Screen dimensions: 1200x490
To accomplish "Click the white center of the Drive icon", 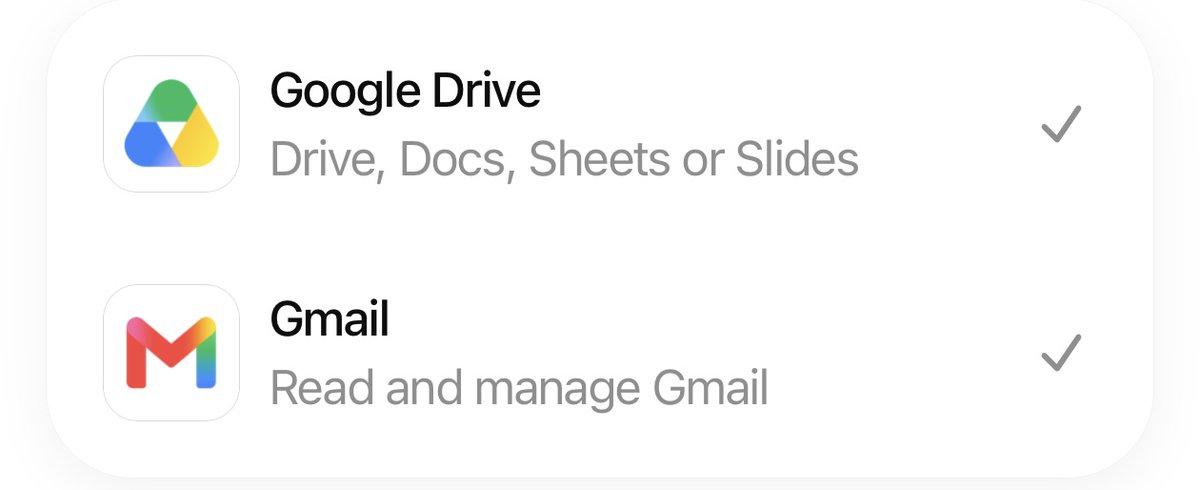I will (172, 130).
